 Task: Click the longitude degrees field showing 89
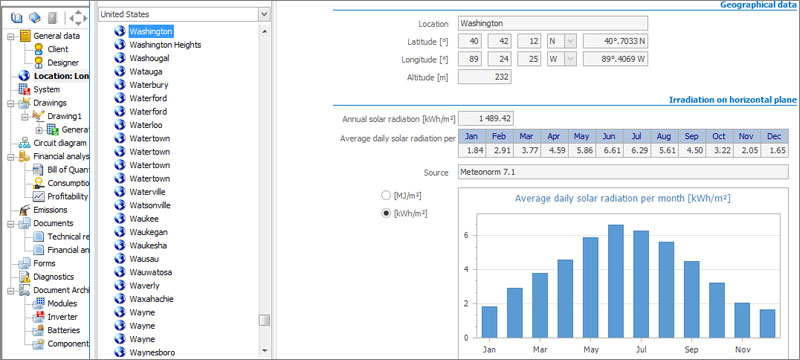pyautogui.click(x=469, y=59)
